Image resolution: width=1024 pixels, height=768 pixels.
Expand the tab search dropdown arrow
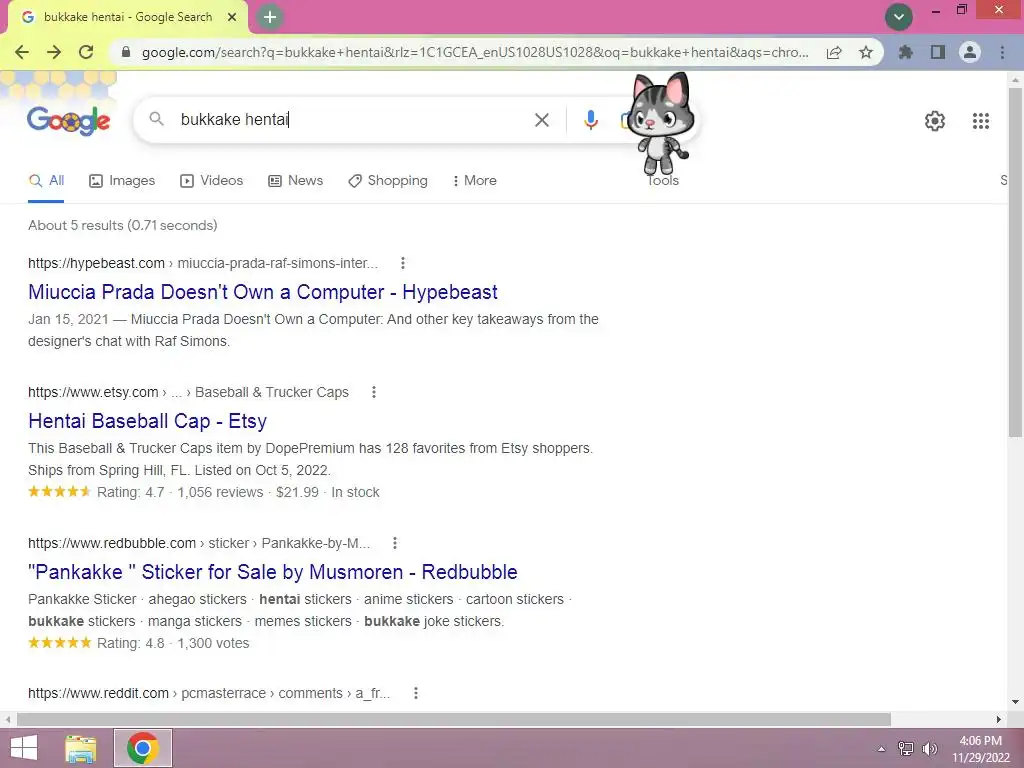click(899, 17)
